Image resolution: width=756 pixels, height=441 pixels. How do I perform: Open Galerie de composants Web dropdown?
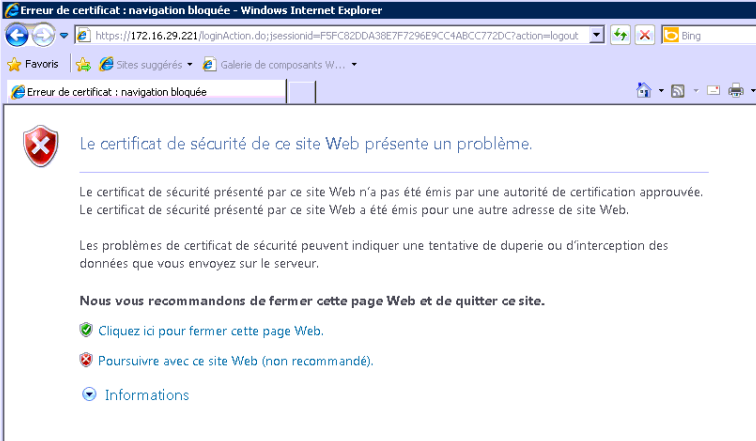point(282,64)
